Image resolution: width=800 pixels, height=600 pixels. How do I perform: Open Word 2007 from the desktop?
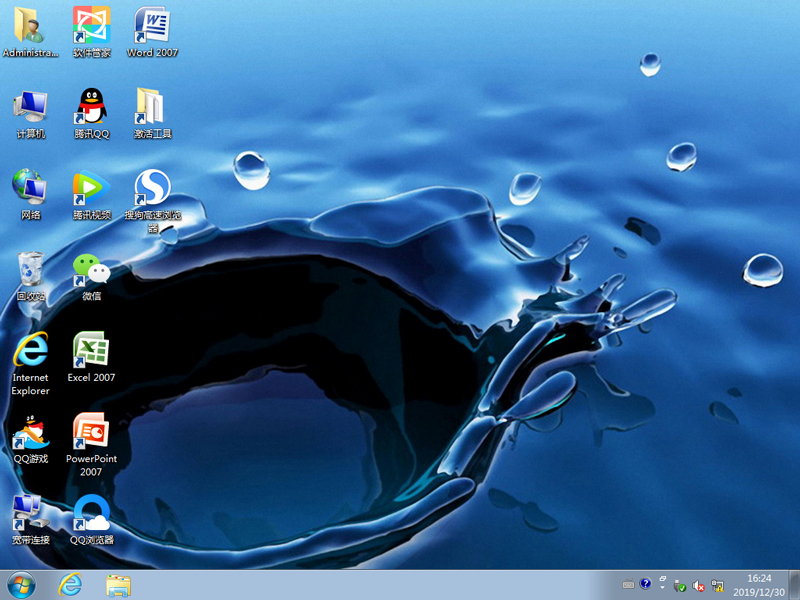pyautogui.click(x=150, y=25)
